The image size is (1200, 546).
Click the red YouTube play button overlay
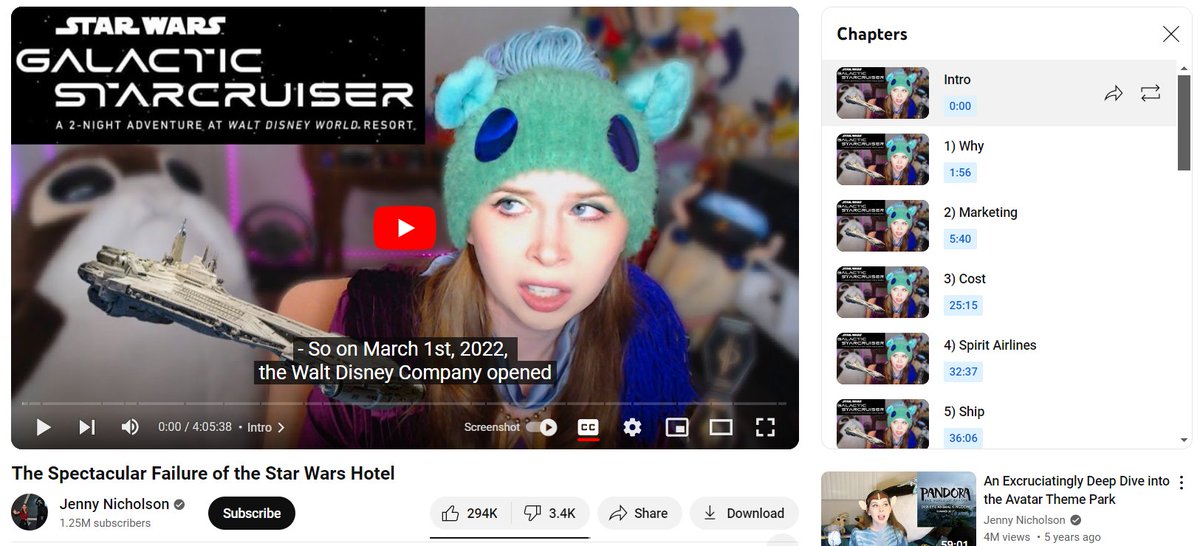click(x=405, y=228)
